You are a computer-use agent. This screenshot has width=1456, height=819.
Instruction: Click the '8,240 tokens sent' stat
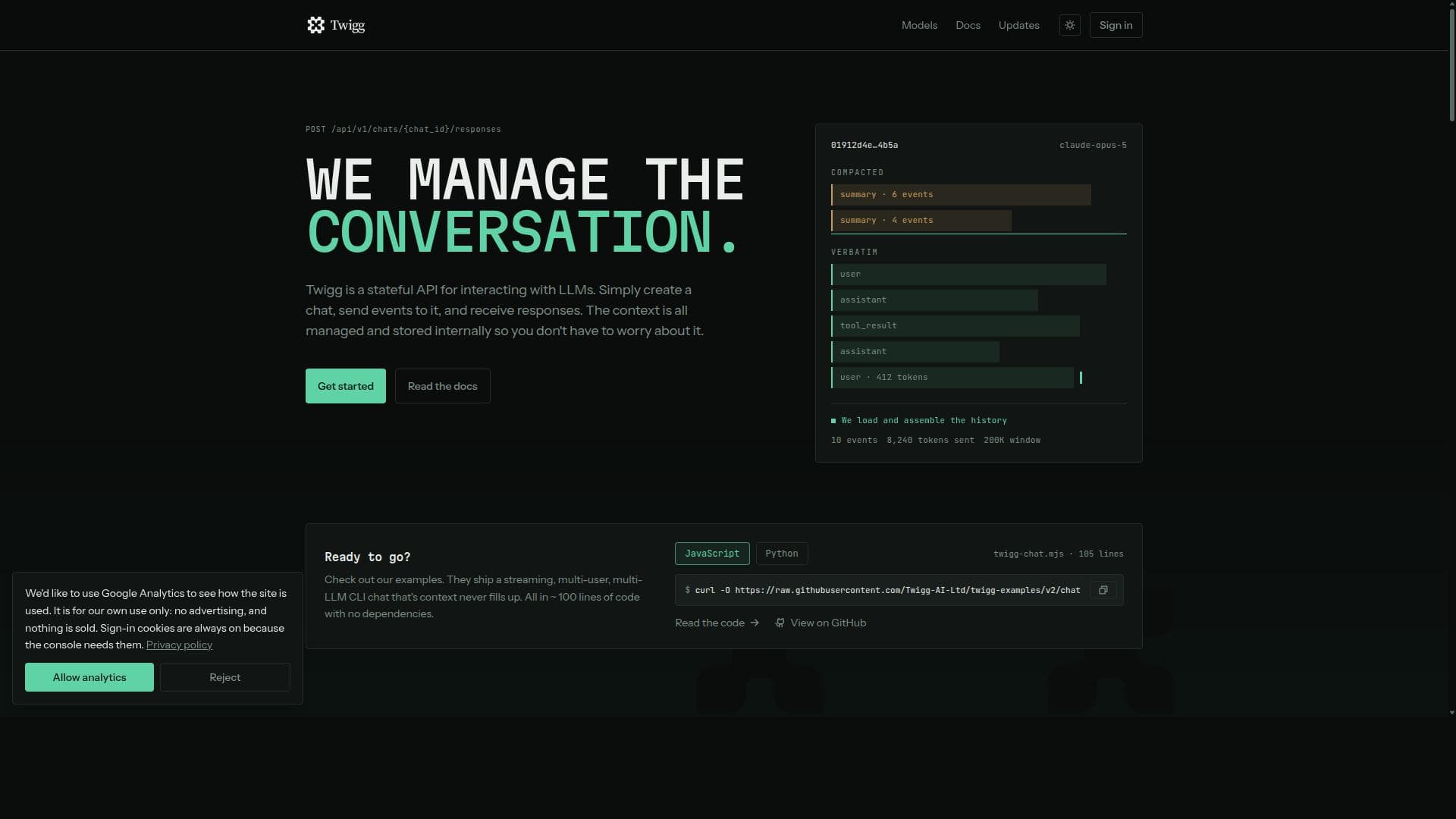[930, 440]
